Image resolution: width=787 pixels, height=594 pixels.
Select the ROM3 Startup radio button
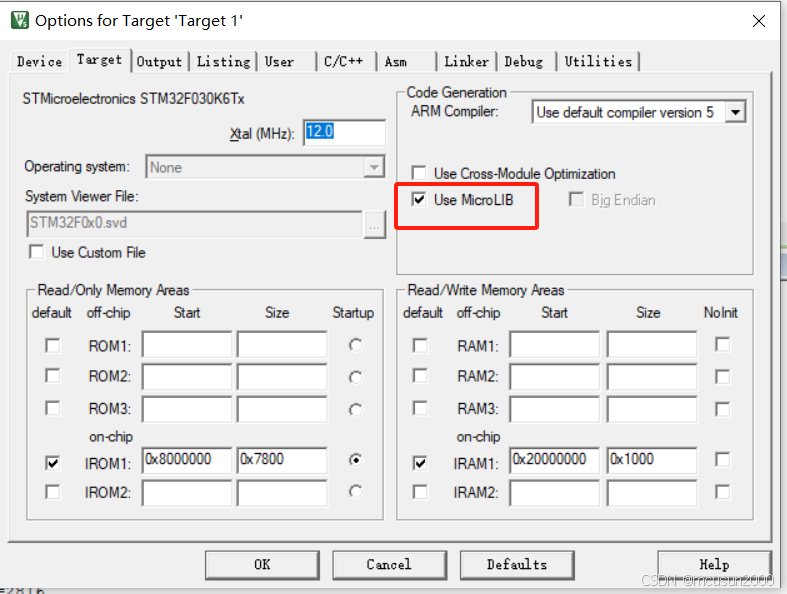click(355, 410)
